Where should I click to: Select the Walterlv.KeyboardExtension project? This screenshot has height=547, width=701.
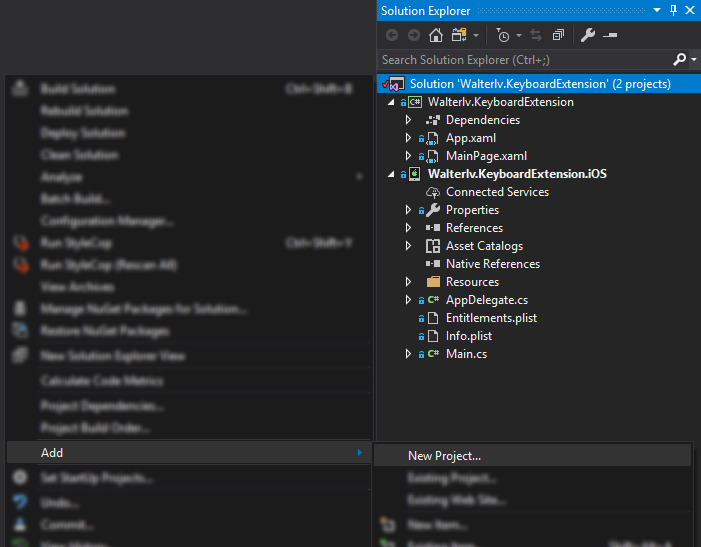(x=501, y=102)
